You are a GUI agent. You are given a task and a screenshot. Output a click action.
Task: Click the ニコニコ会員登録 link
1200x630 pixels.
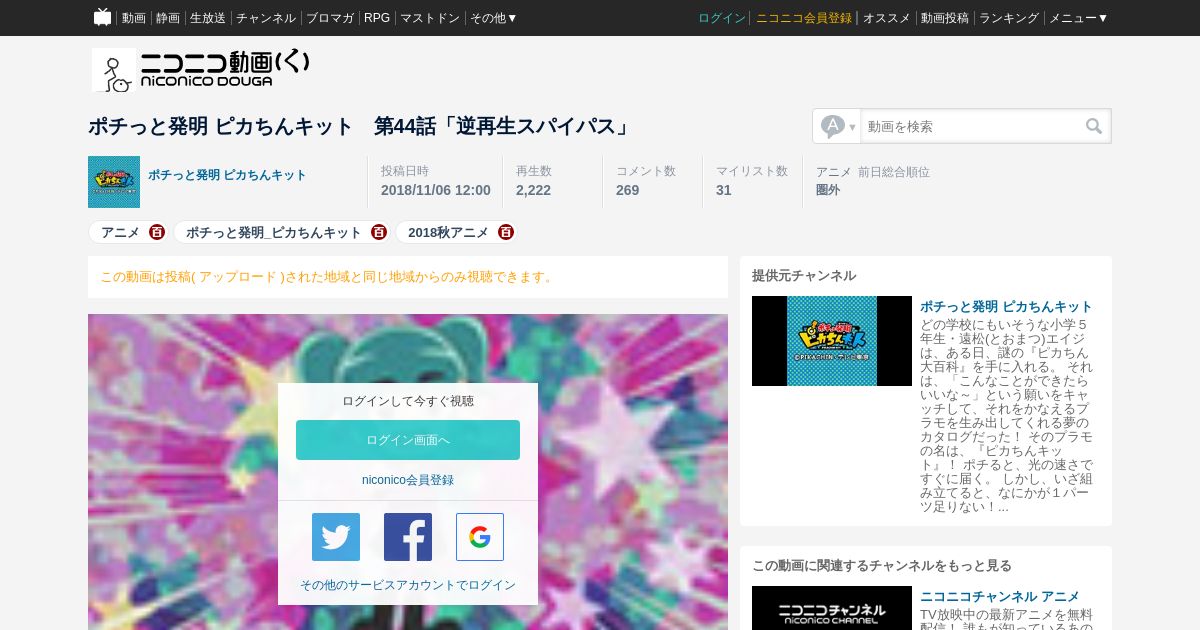click(804, 18)
